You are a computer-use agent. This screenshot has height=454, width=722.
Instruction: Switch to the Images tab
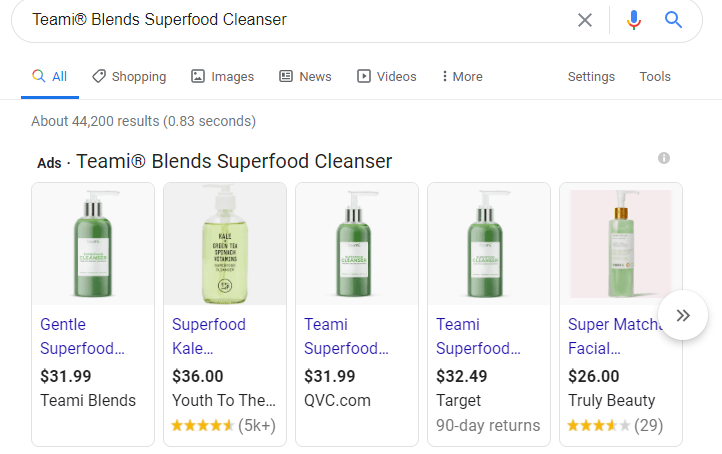pos(222,76)
